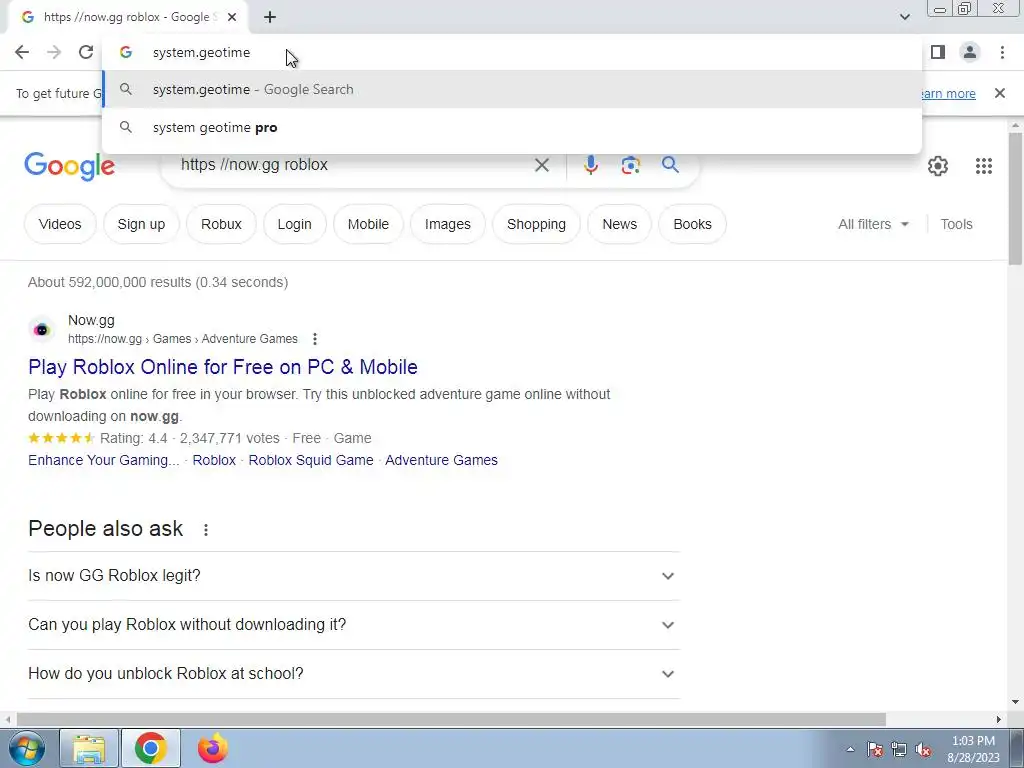Filter results by Images

[x=447, y=224]
